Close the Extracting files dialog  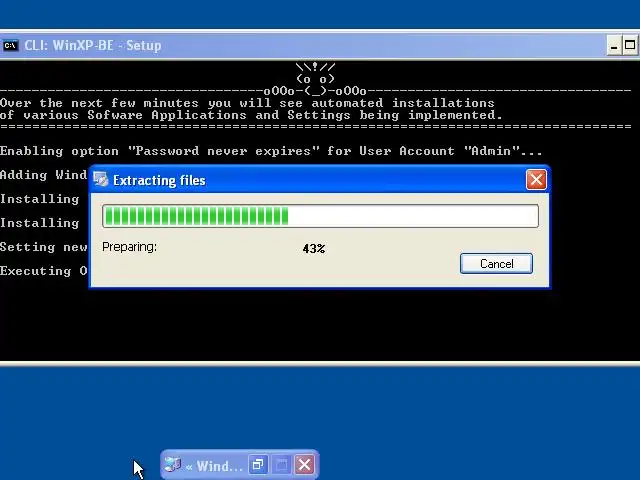[536, 180]
